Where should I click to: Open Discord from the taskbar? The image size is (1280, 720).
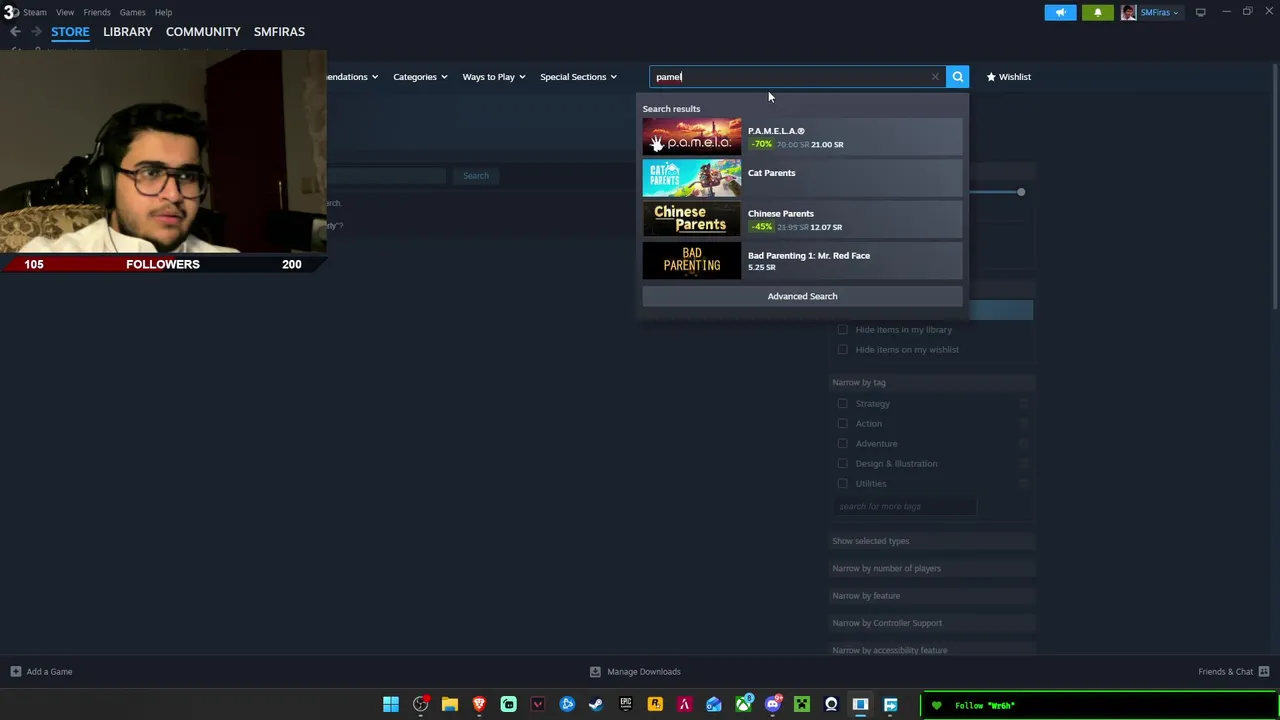point(772,705)
